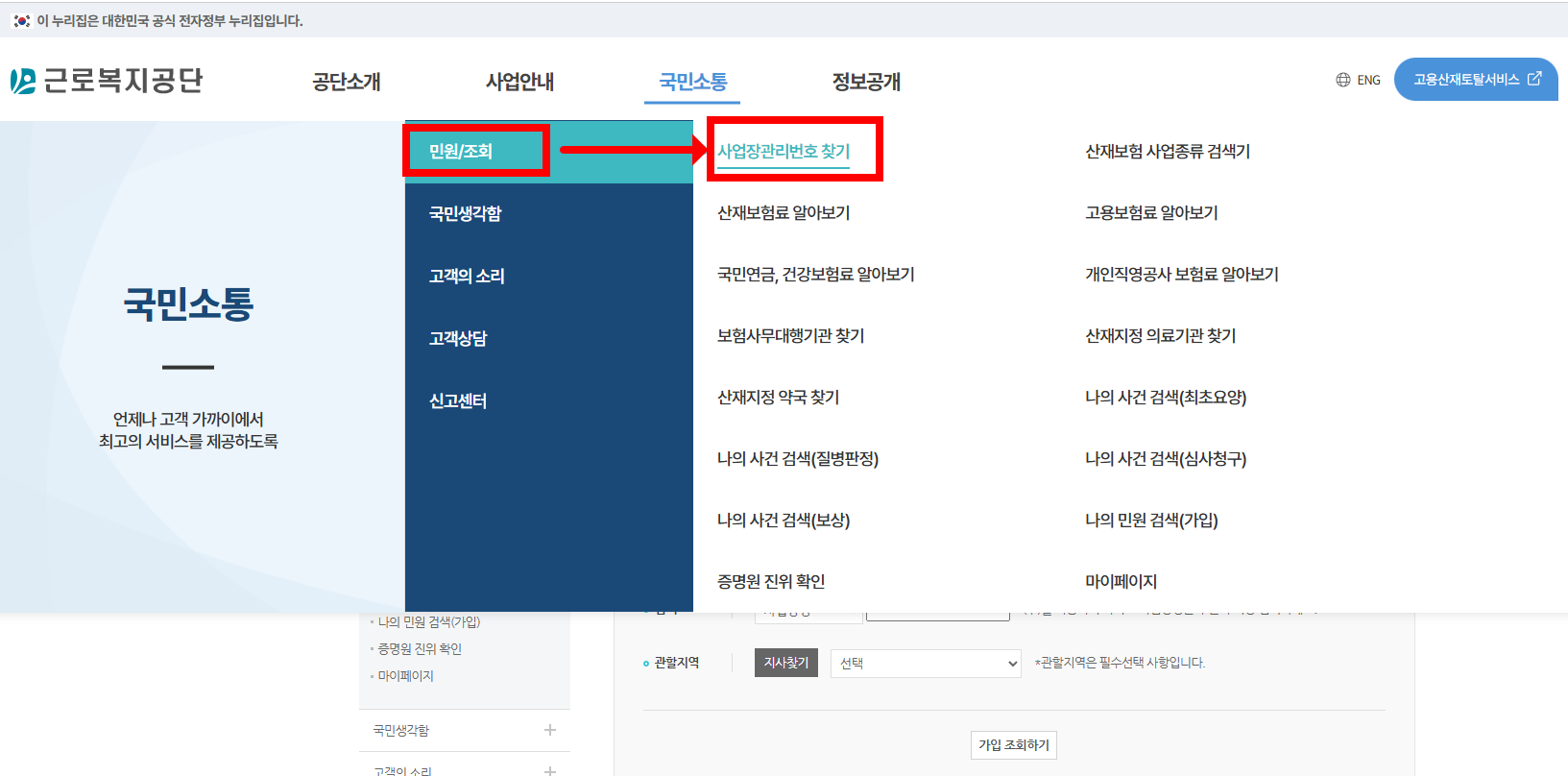Viewport: 1568px width, 776px height.
Task: Open 산재지정 의료기관 찾기 link
Action: pyautogui.click(x=1161, y=335)
